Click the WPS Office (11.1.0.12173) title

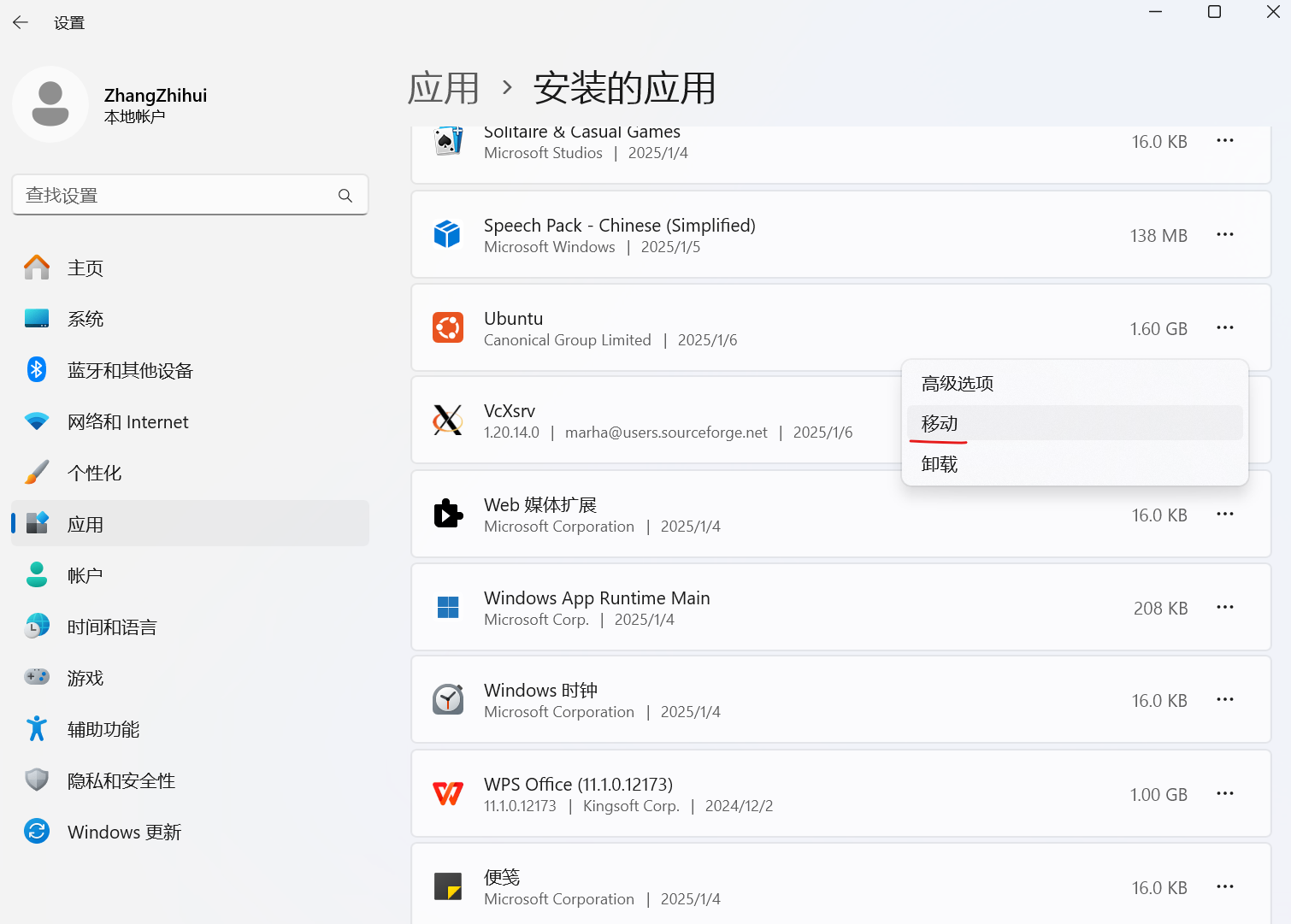pyautogui.click(x=578, y=784)
